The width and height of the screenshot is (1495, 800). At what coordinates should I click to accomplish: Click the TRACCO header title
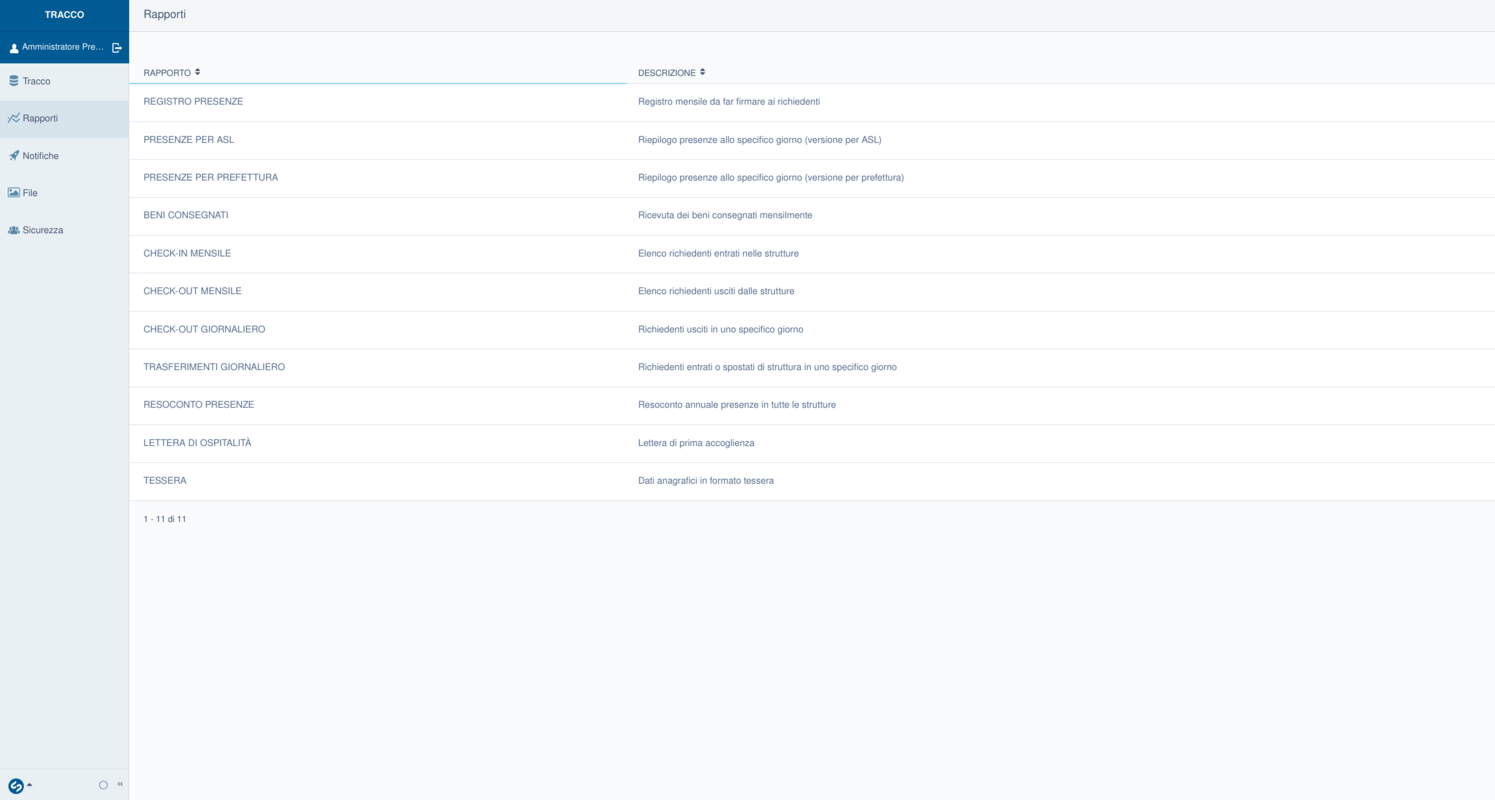[64, 15]
